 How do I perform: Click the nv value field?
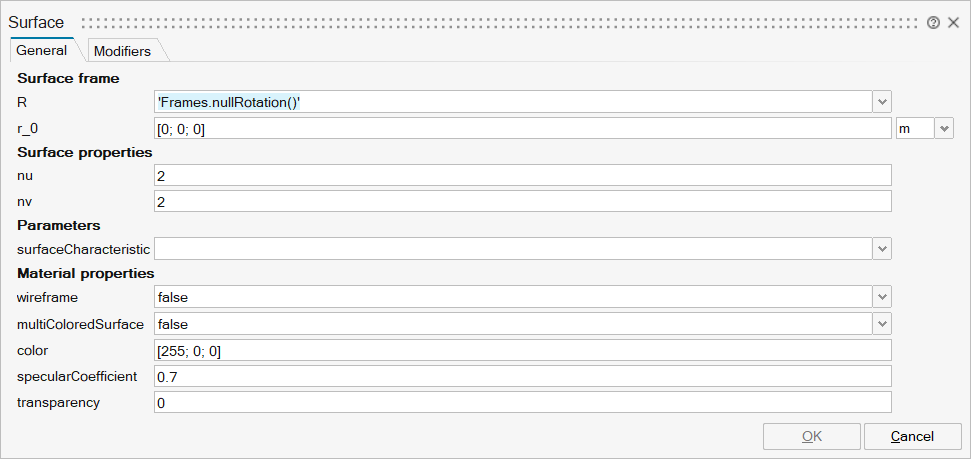point(522,201)
